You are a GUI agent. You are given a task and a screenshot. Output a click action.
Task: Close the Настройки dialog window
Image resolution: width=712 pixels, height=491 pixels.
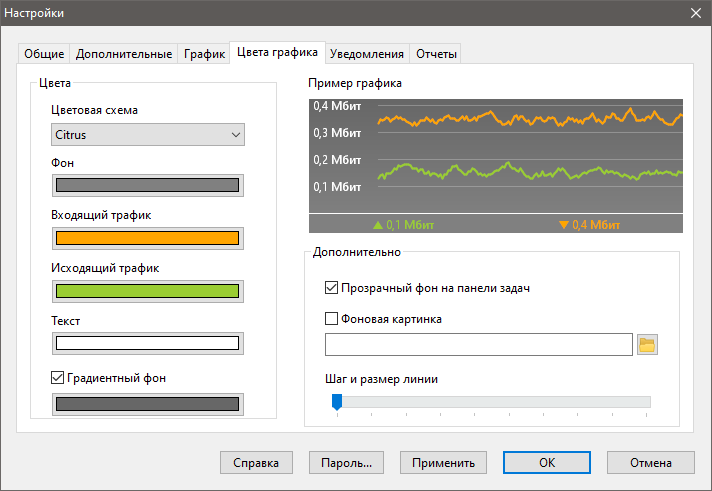[696, 13]
